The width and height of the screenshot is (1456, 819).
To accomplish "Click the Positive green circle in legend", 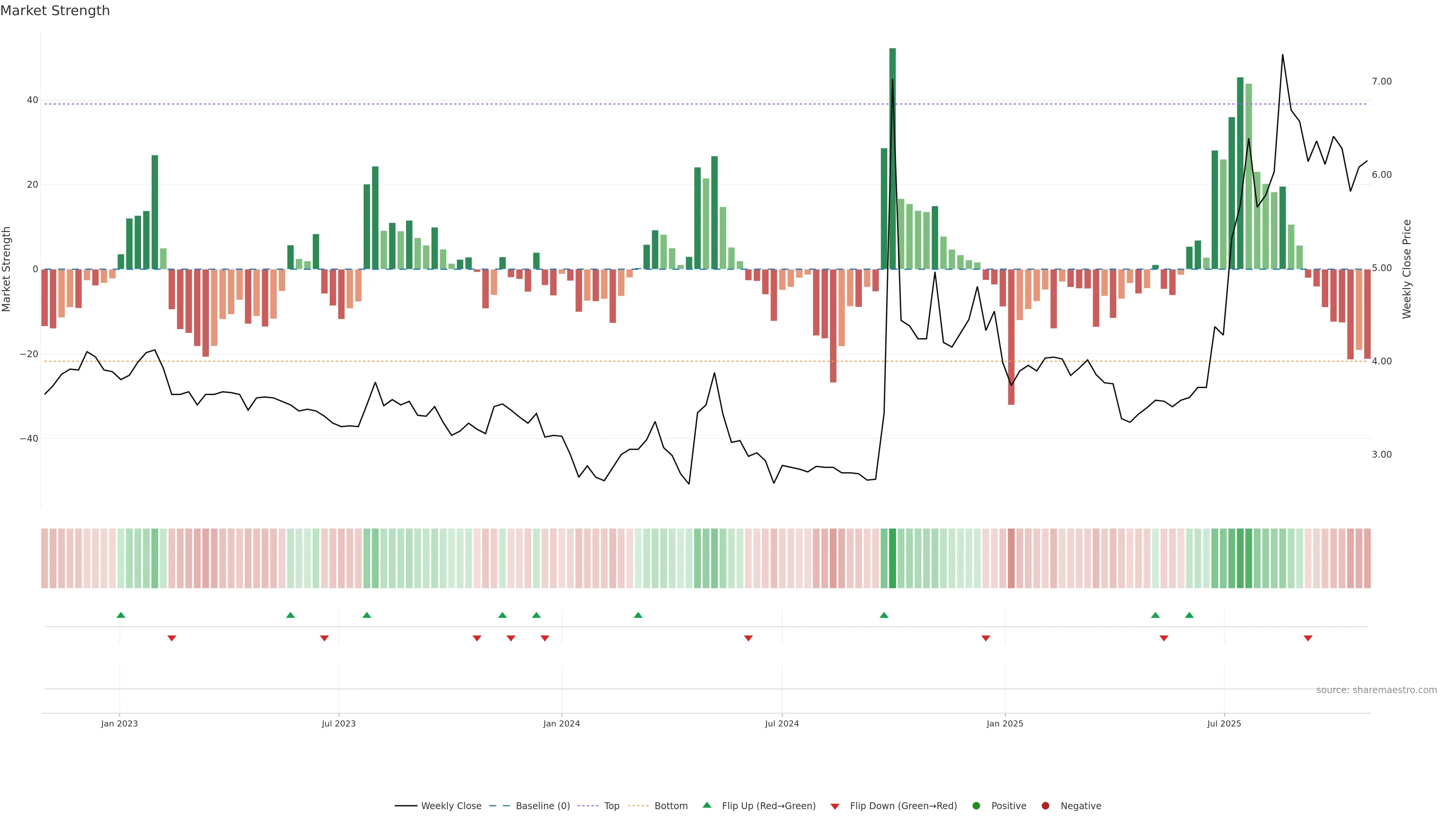I will coord(976,805).
